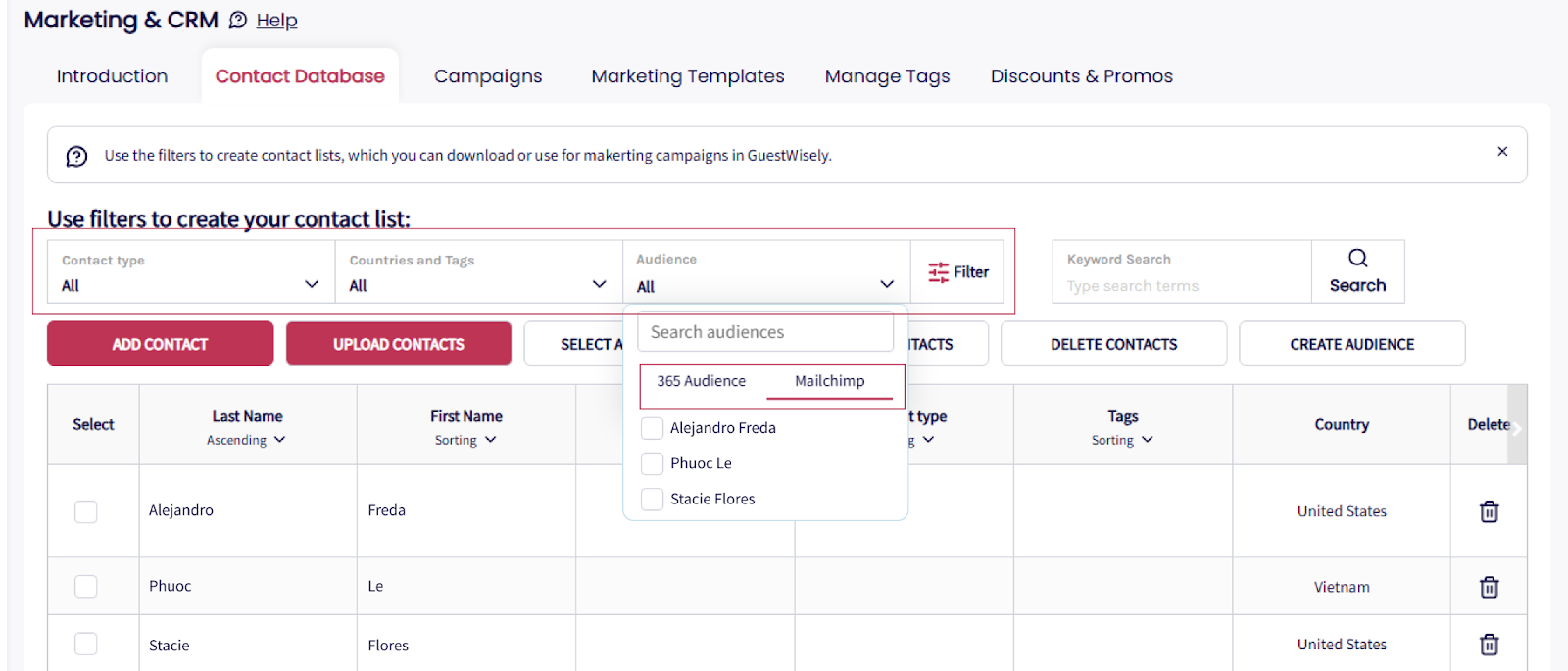
Task: Click the trash icon in Stacie's row
Action: click(1489, 645)
